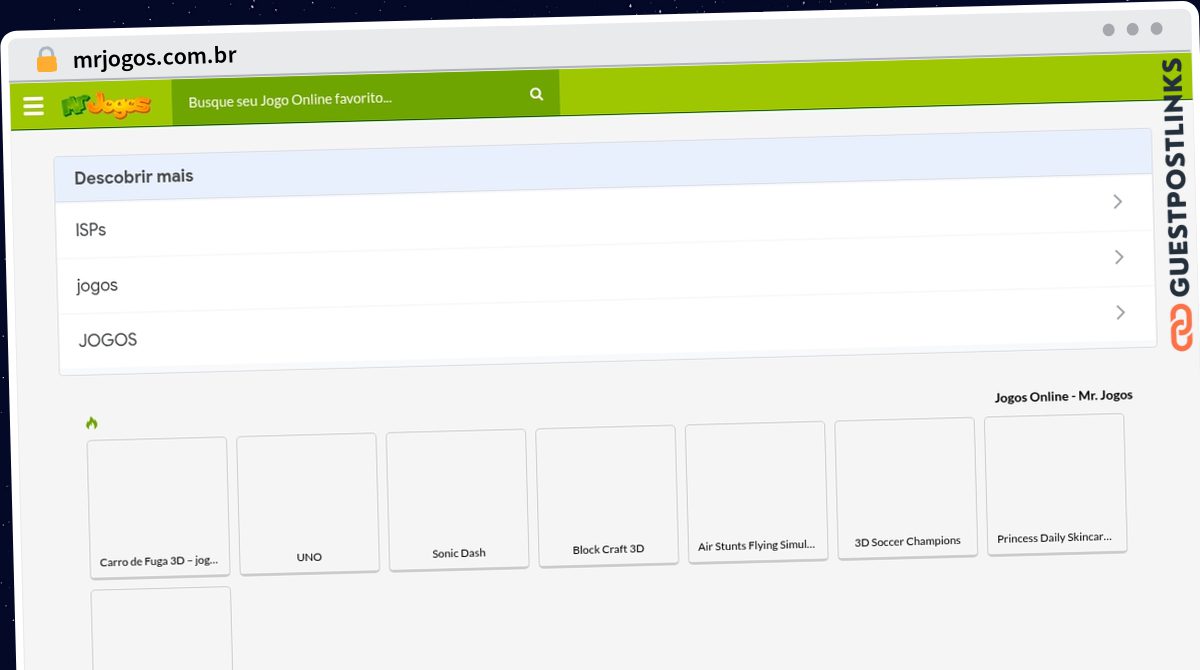Screen dimensions: 1200x670
Task: Open the hamburger menu icon
Action: 33,106
